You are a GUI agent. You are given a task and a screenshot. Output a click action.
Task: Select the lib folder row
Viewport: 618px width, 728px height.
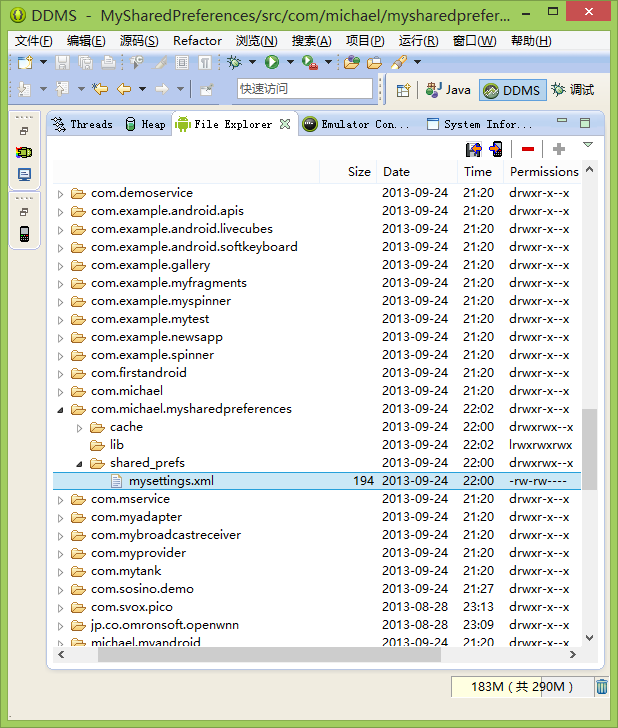click(317, 445)
